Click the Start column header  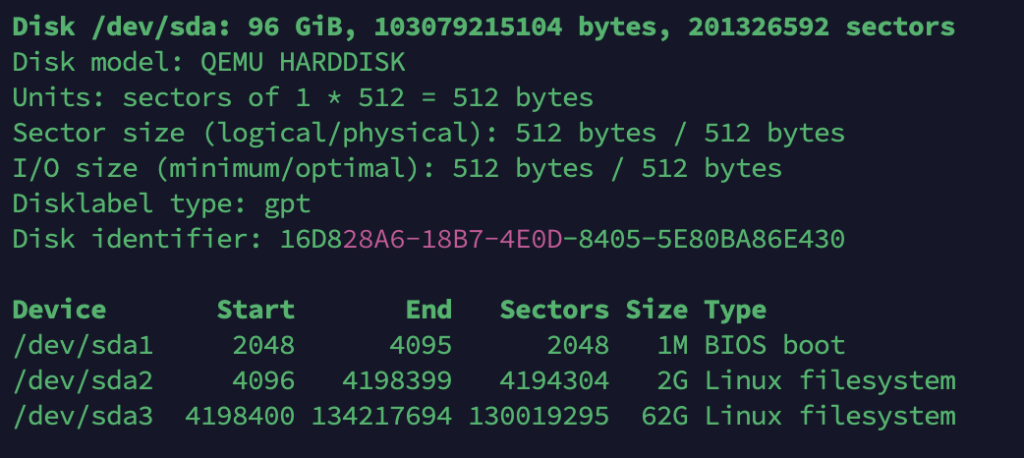256,310
